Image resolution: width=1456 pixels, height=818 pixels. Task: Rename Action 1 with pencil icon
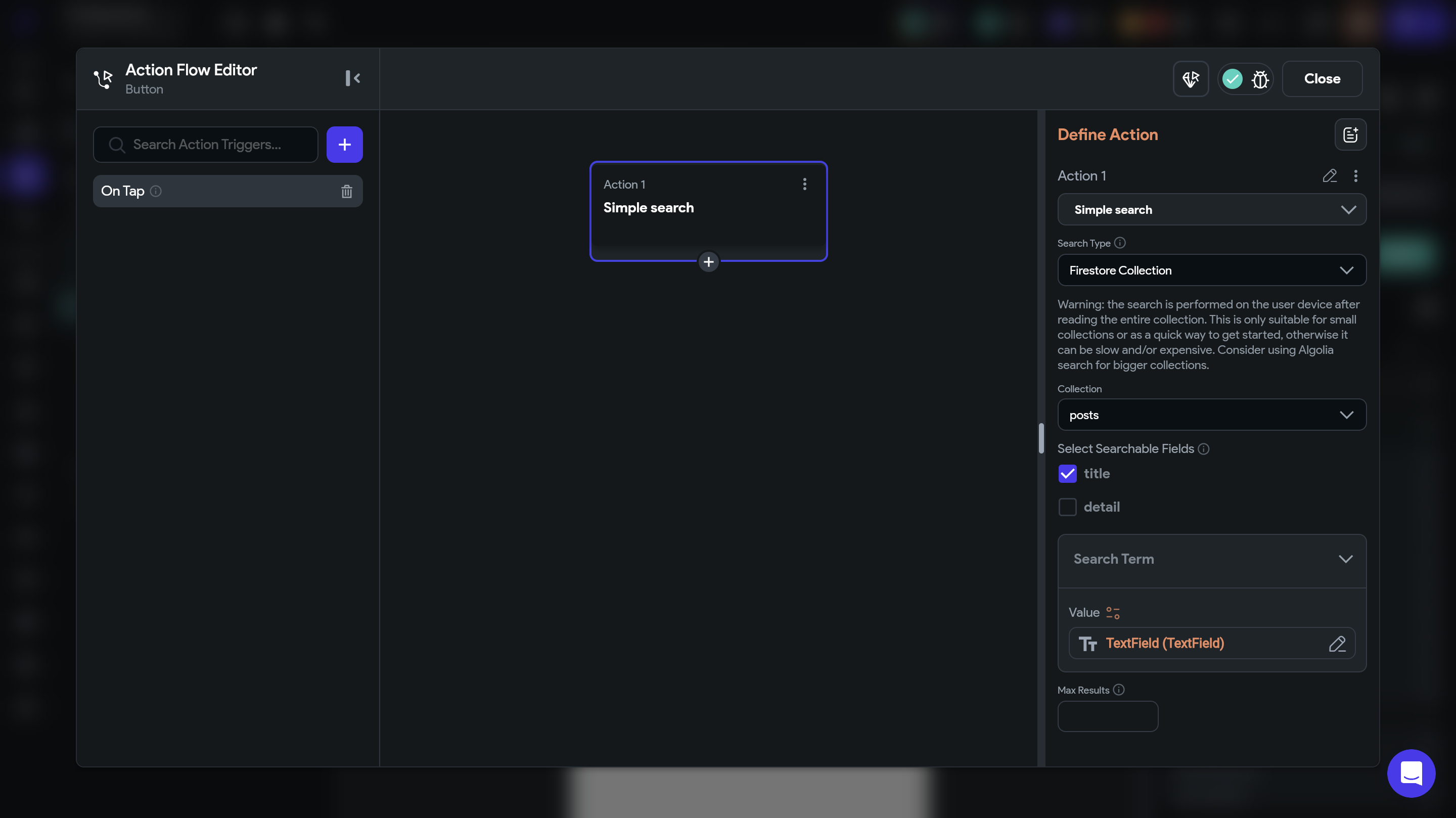(1330, 176)
